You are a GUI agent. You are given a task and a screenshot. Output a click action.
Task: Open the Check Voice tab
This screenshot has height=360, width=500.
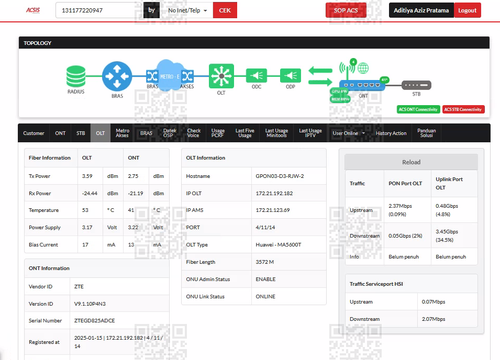[x=194, y=133]
